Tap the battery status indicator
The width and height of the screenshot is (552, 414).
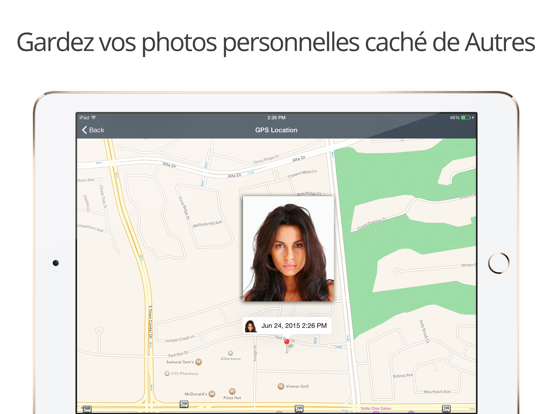pos(466,118)
